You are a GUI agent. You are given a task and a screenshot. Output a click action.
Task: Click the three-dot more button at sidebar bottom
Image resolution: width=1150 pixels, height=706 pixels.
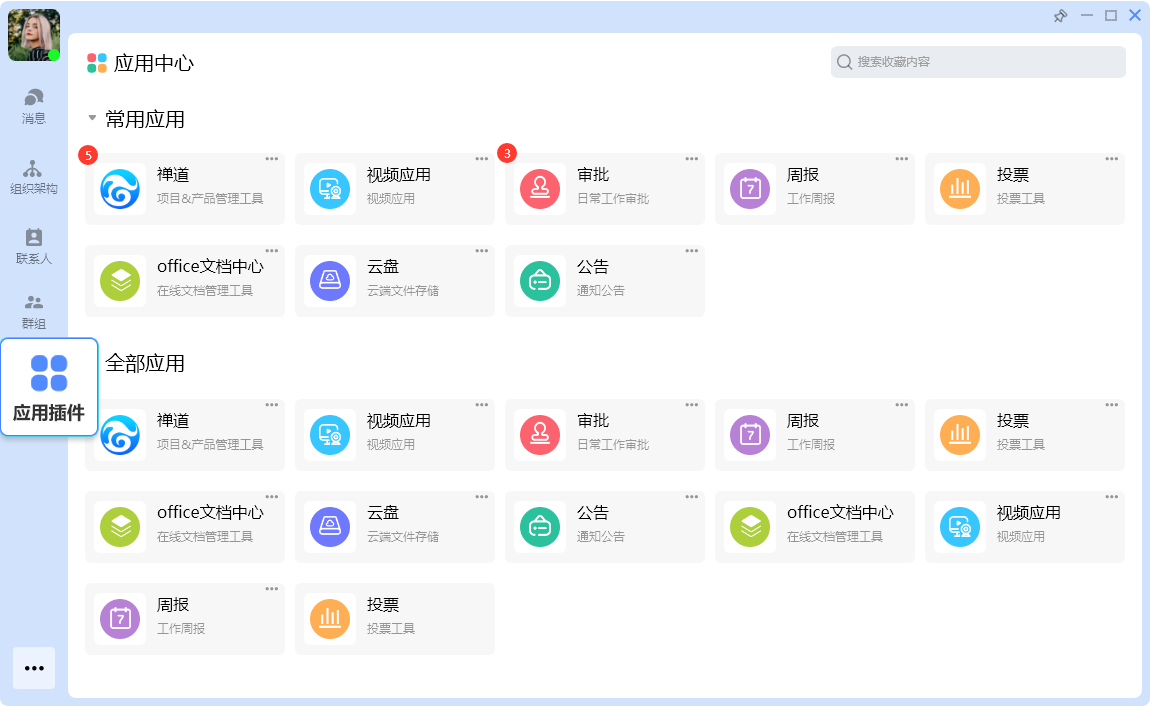pyautogui.click(x=34, y=668)
